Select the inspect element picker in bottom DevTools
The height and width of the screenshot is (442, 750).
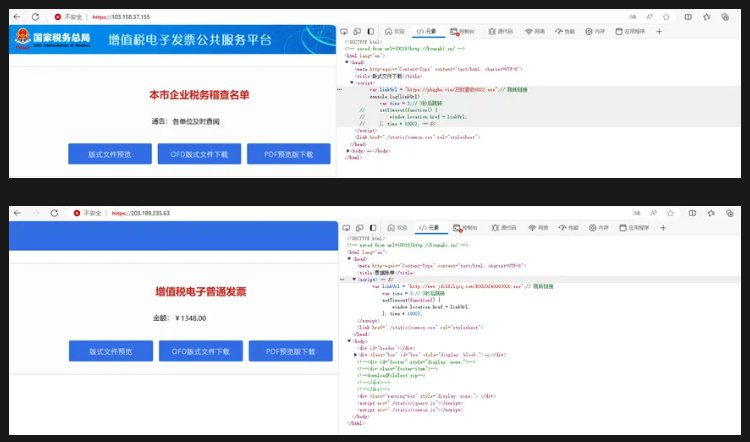point(346,228)
